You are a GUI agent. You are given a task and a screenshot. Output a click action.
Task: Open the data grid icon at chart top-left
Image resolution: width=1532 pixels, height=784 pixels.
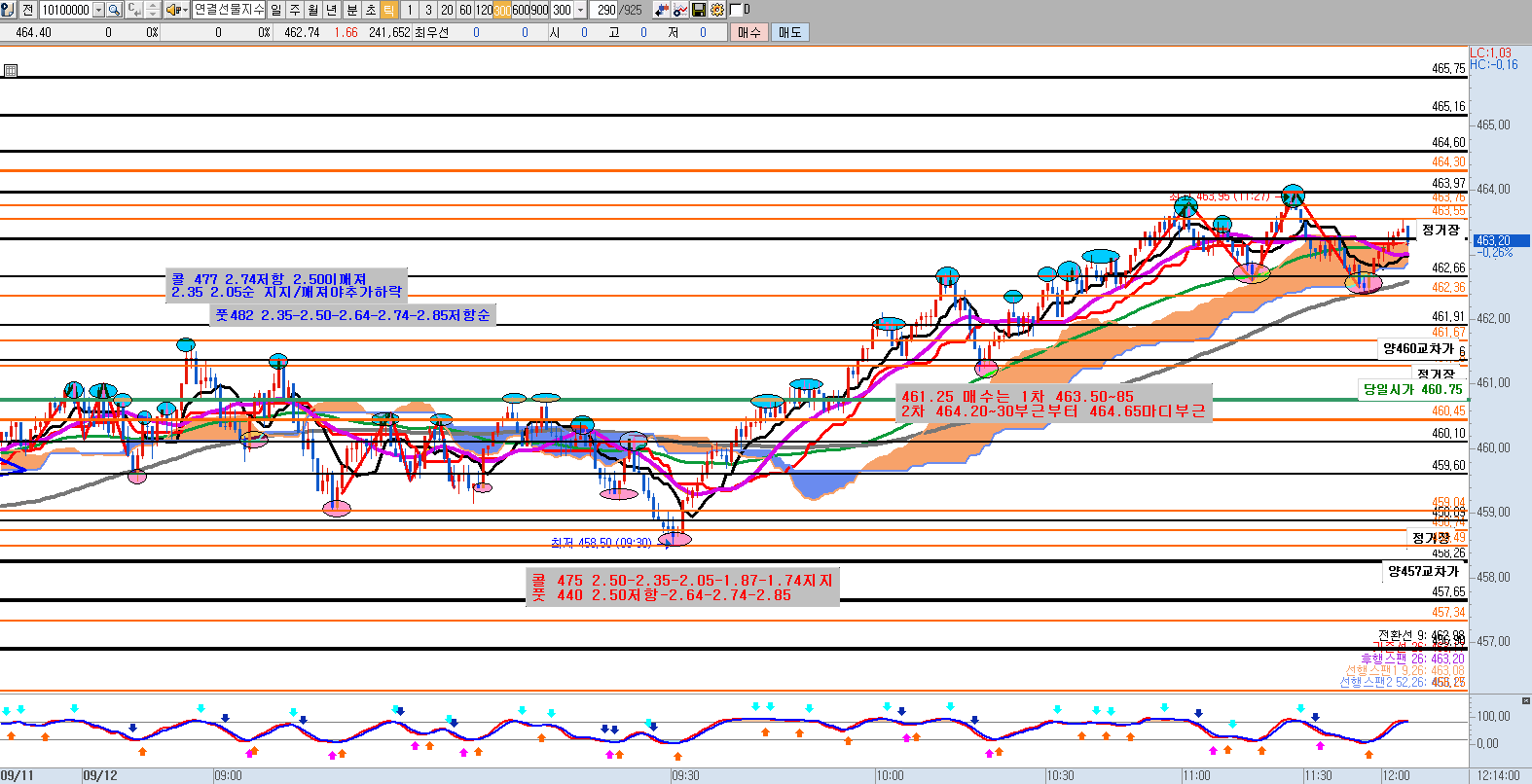pos(10,70)
